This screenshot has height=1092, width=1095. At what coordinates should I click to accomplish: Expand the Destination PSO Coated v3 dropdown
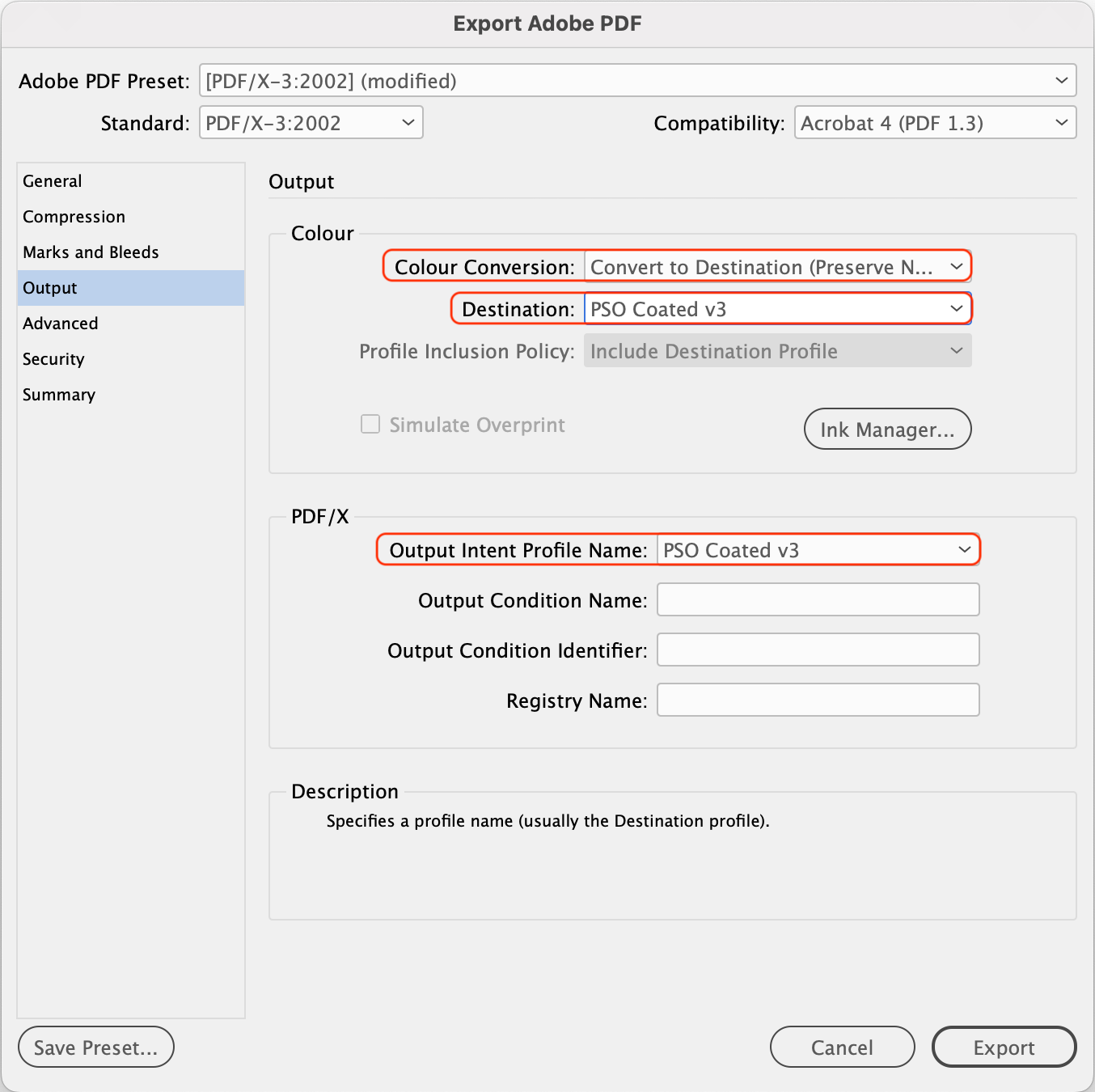tap(777, 309)
